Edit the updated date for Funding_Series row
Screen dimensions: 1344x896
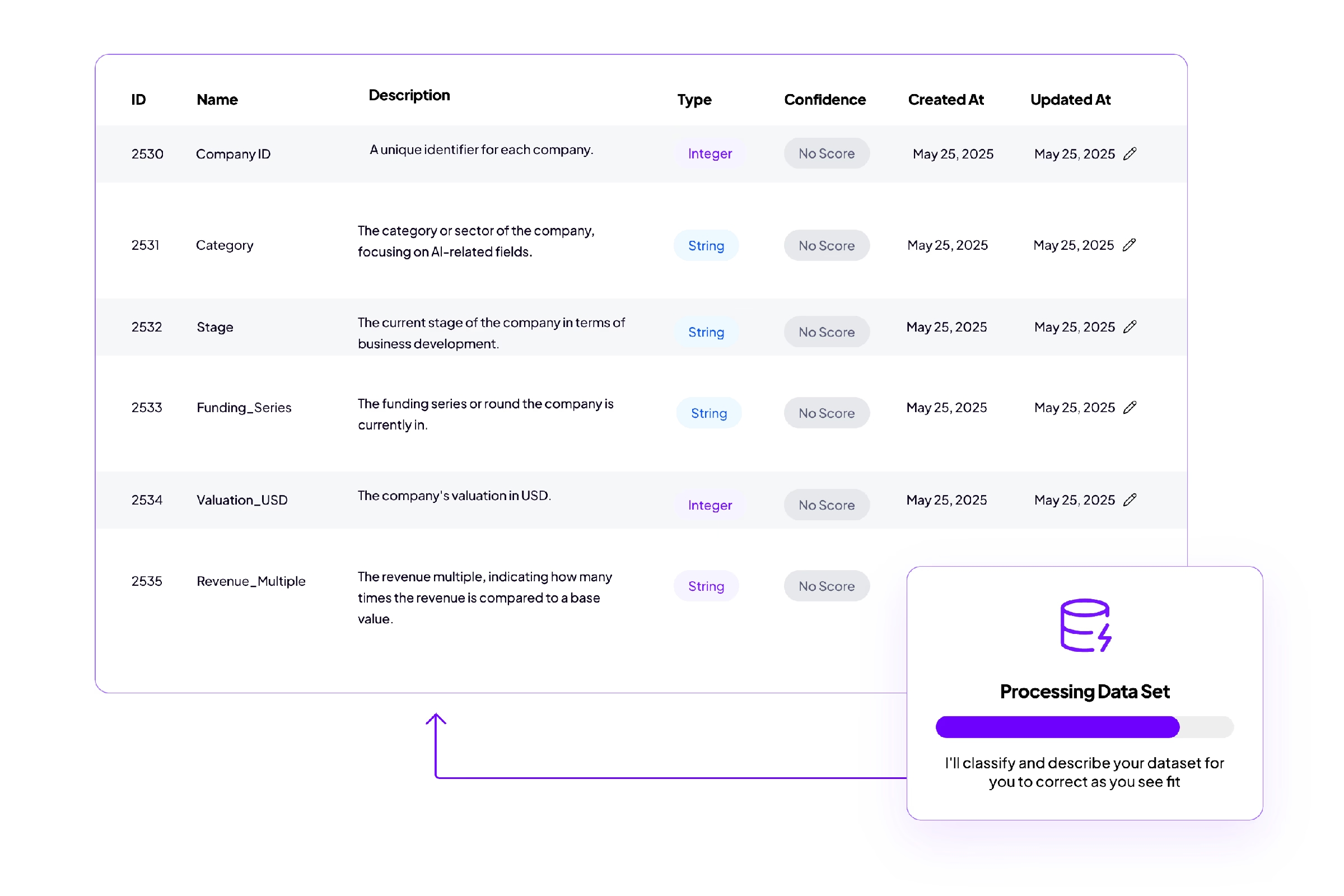(1130, 407)
